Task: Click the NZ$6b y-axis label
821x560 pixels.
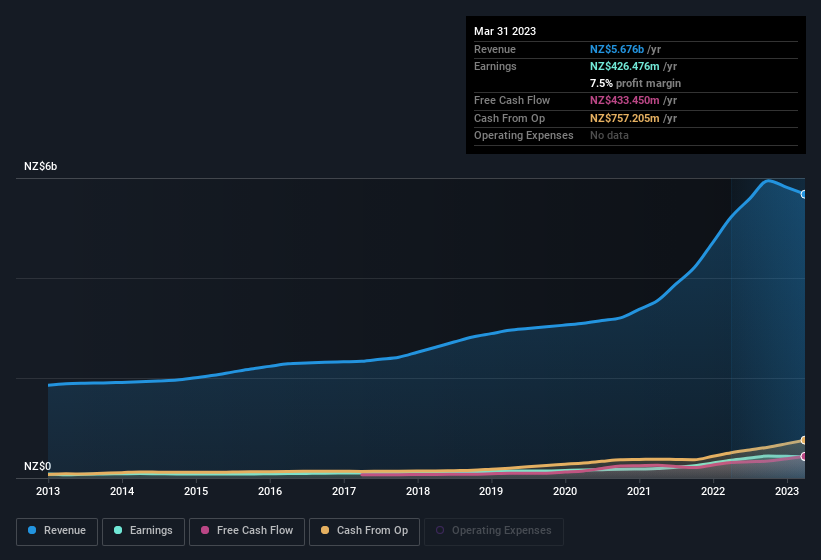Action: click(x=40, y=166)
